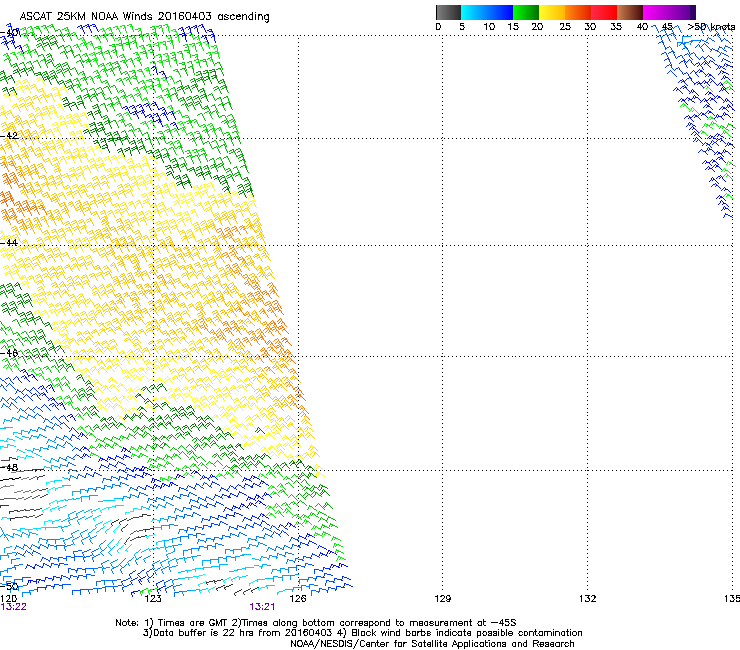This screenshot has height=650, width=740.
Task: Click the legend label '0'
Action: point(438,27)
